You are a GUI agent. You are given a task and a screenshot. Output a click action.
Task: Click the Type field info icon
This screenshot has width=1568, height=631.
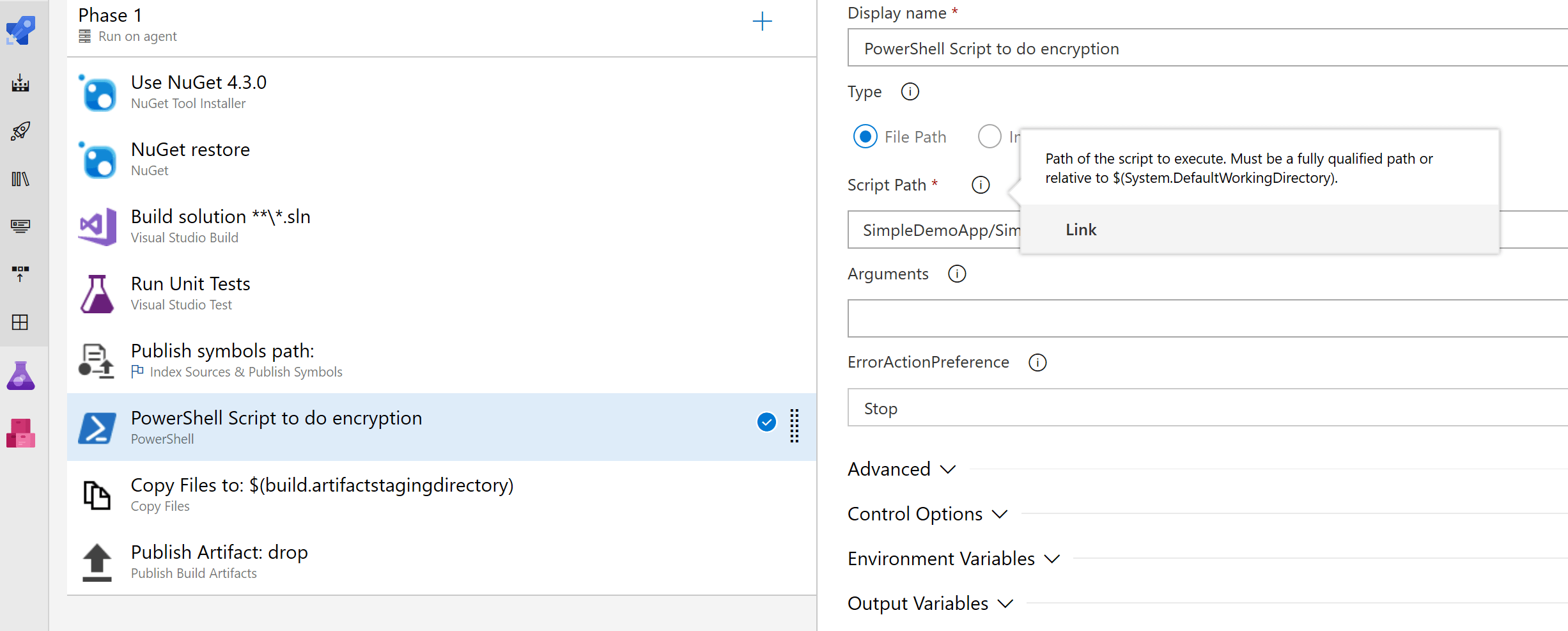pos(910,92)
